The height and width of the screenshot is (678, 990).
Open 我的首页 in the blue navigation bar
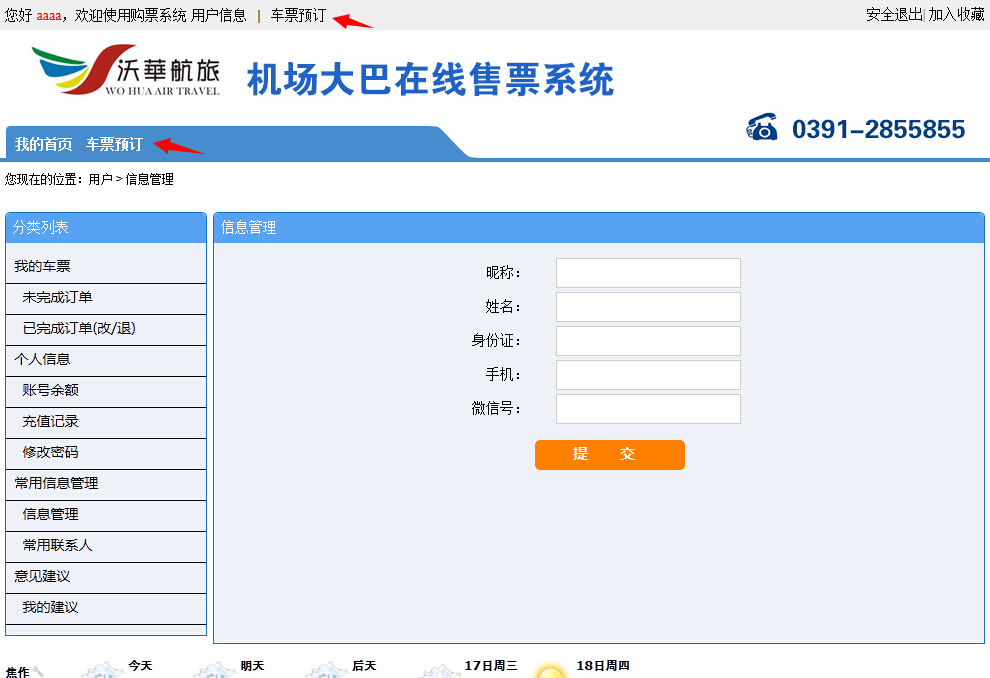tap(44, 144)
